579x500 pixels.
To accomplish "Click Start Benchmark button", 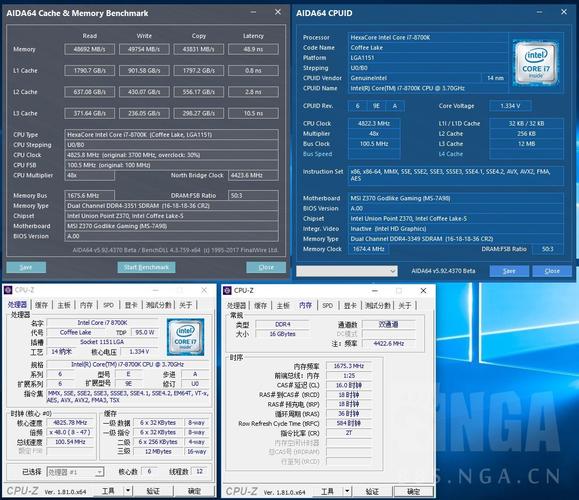I will coord(146,267).
